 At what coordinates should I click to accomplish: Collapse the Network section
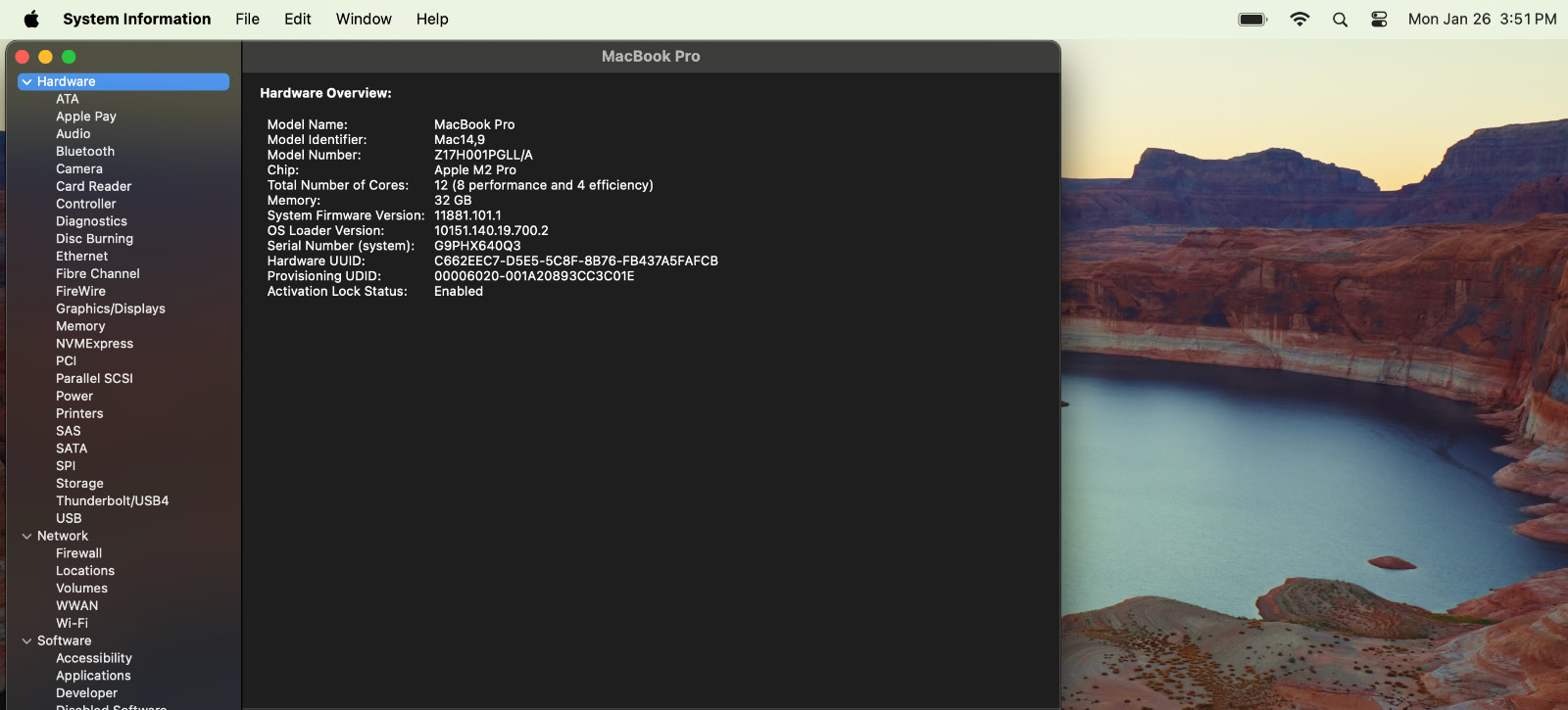click(x=26, y=537)
